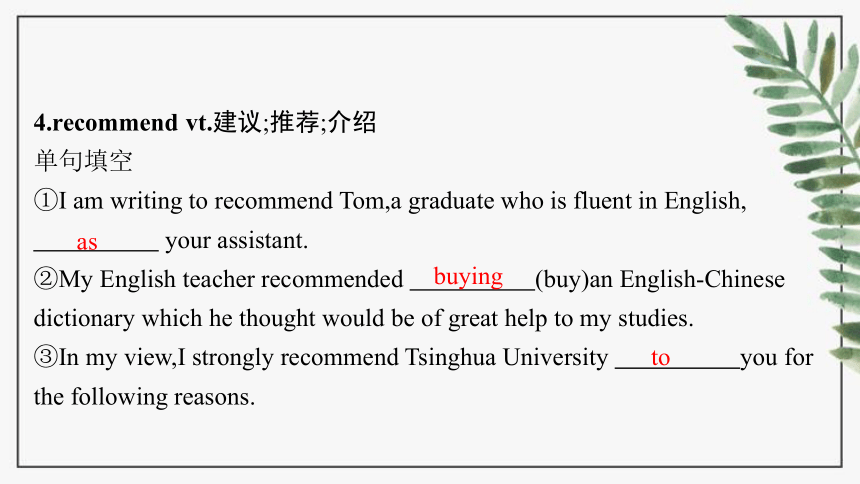Click the words "My English teacher recommended"
The width and height of the screenshot is (860, 484).
pos(231,279)
